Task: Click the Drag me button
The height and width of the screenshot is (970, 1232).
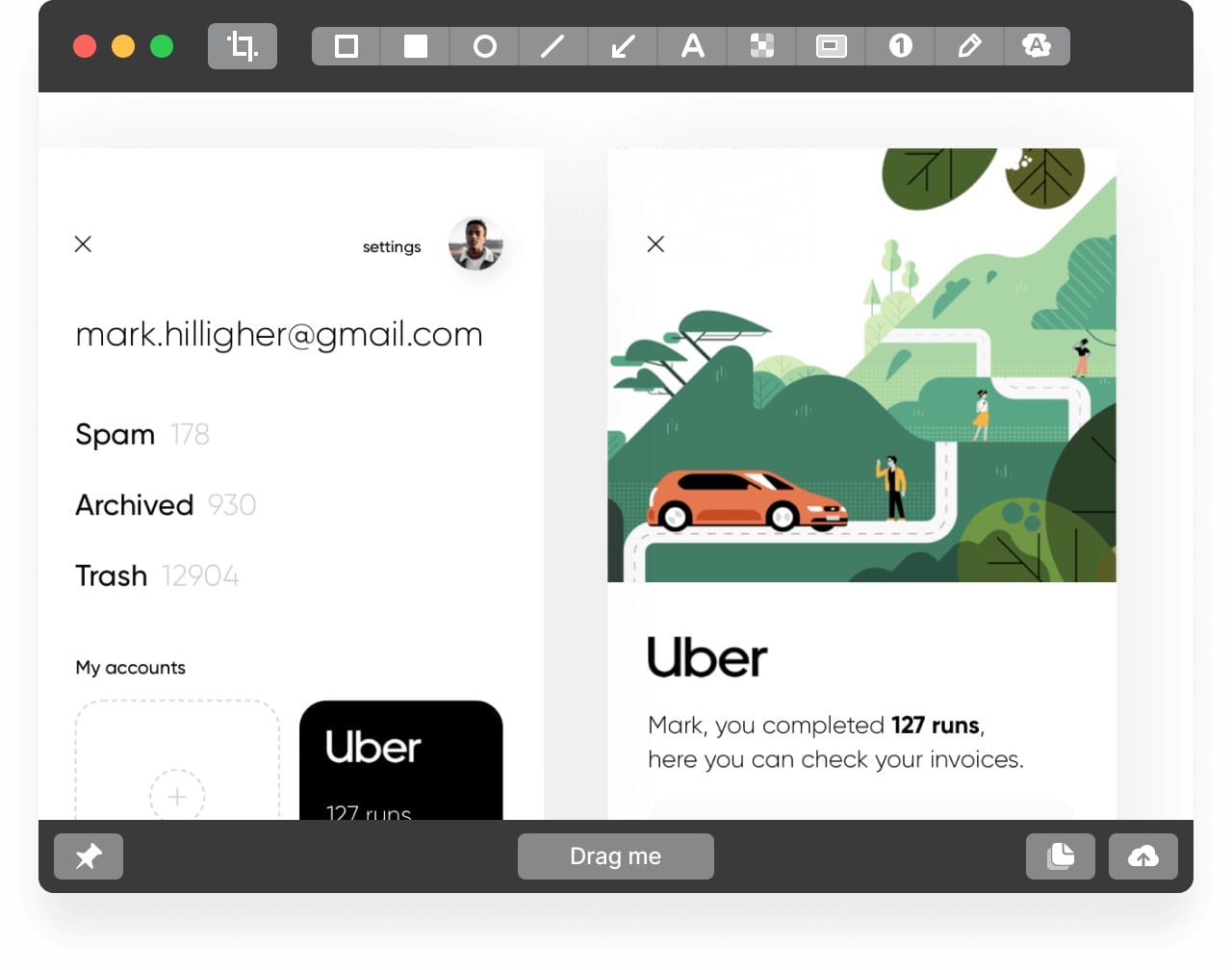Action: pos(616,856)
